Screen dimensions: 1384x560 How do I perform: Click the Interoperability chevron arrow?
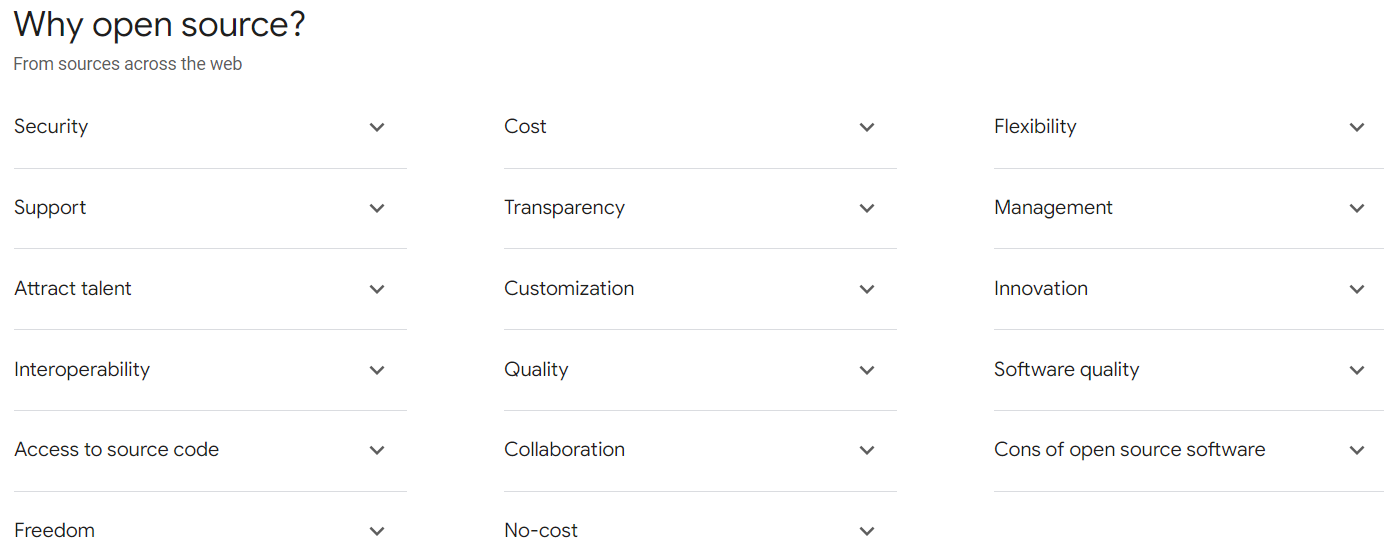(x=377, y=370)
